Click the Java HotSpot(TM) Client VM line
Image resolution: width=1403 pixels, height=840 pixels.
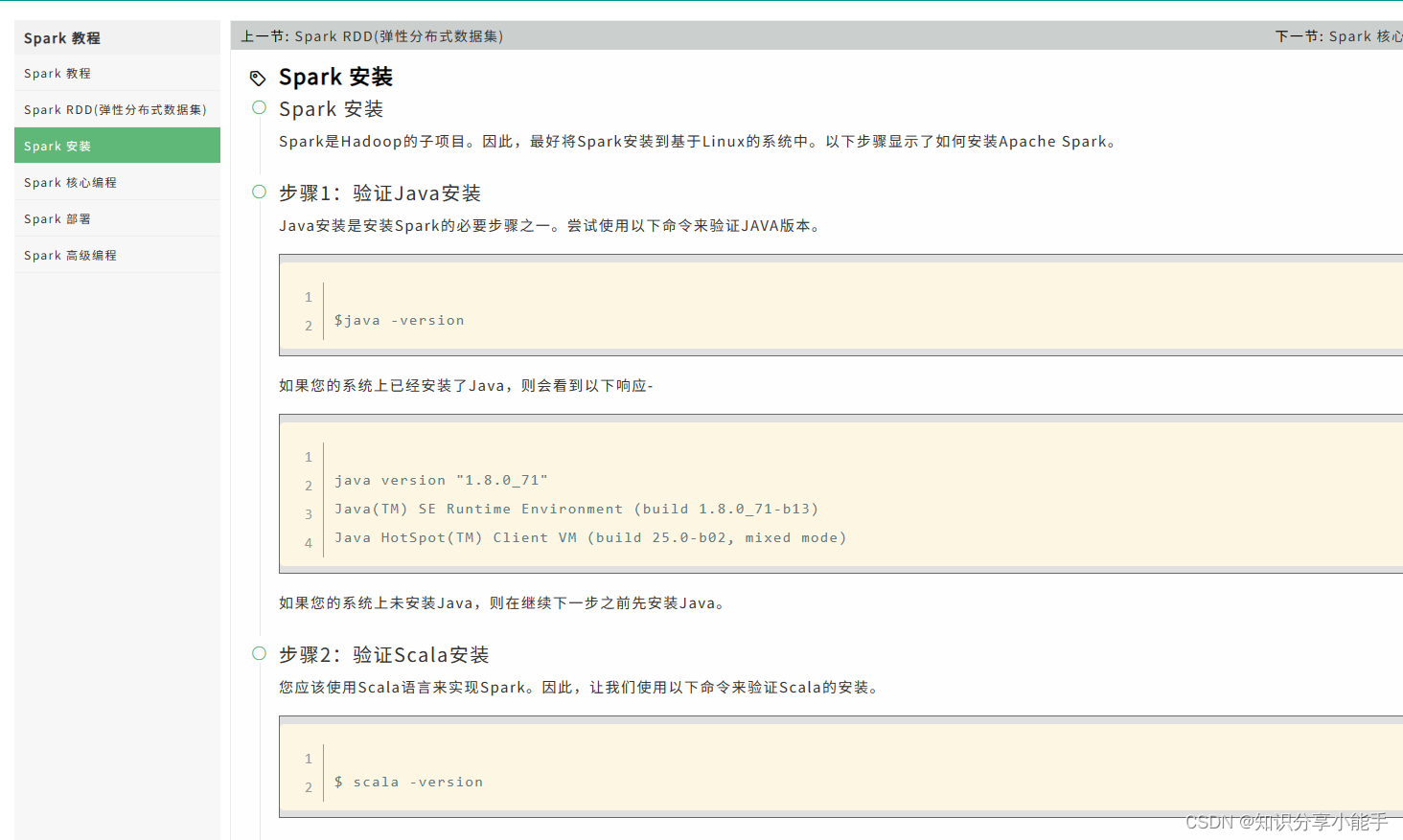coord(590,538)
